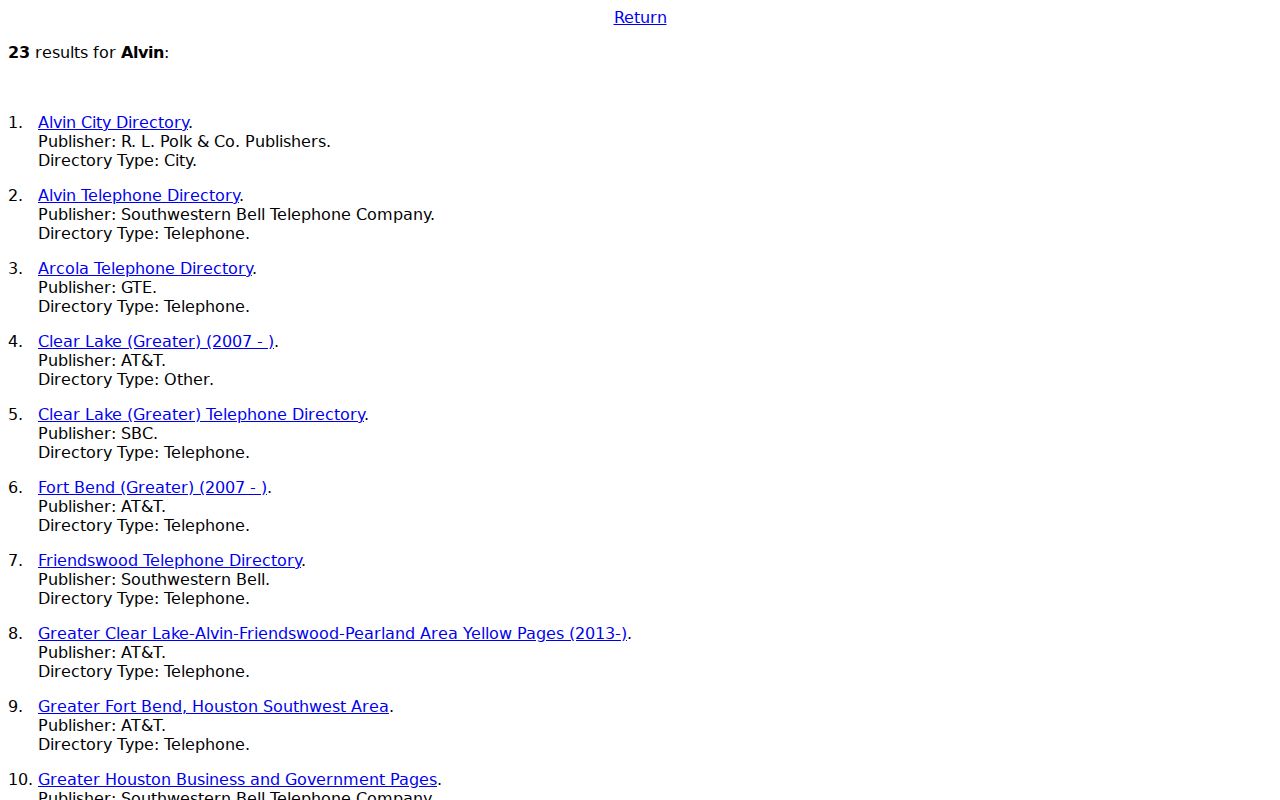1280x800 pixels.
Task: Click 'Directory Type: City.' text
Action: coord(117,160)
